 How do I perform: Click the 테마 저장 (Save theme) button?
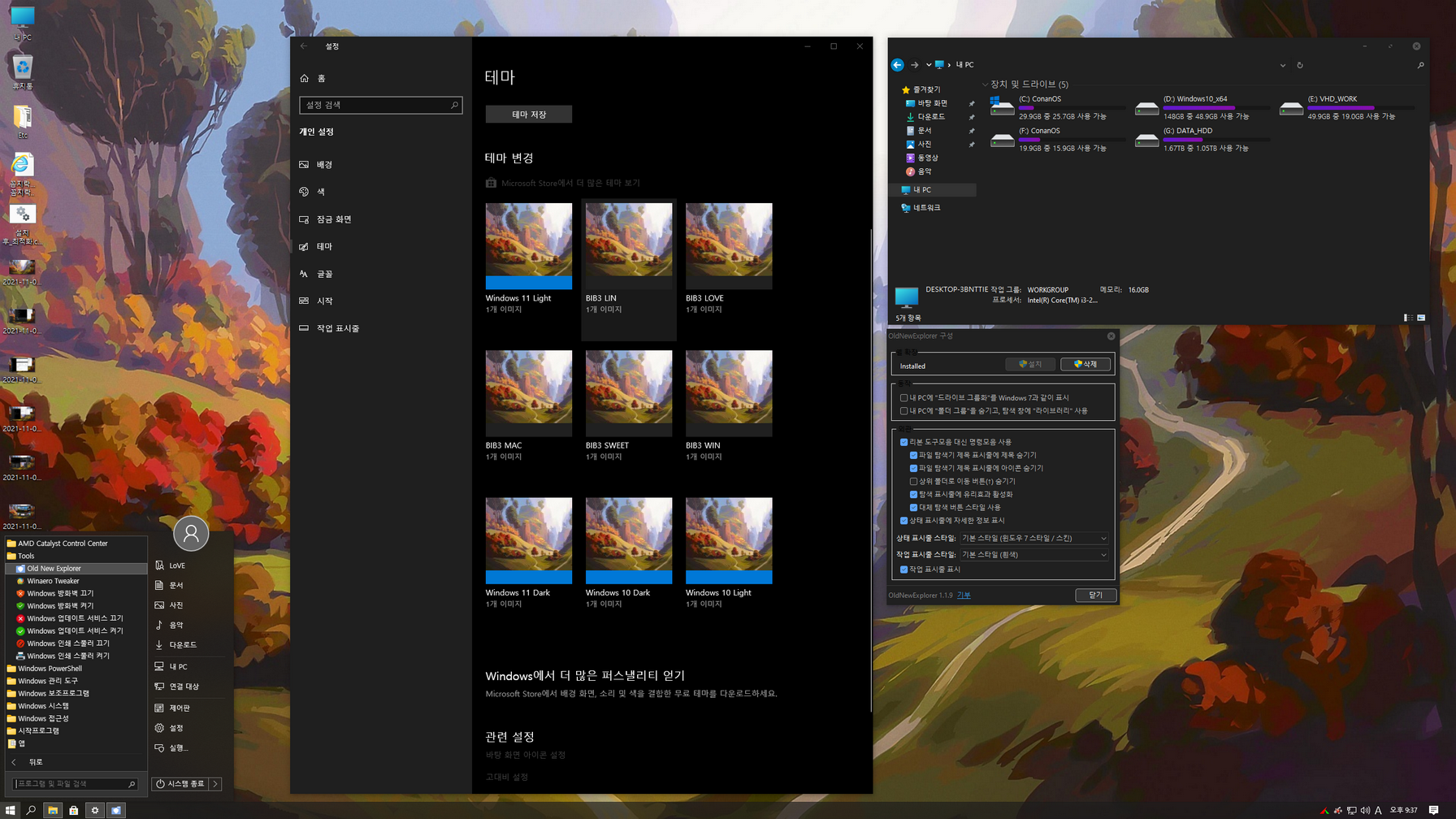pos(528,115)
